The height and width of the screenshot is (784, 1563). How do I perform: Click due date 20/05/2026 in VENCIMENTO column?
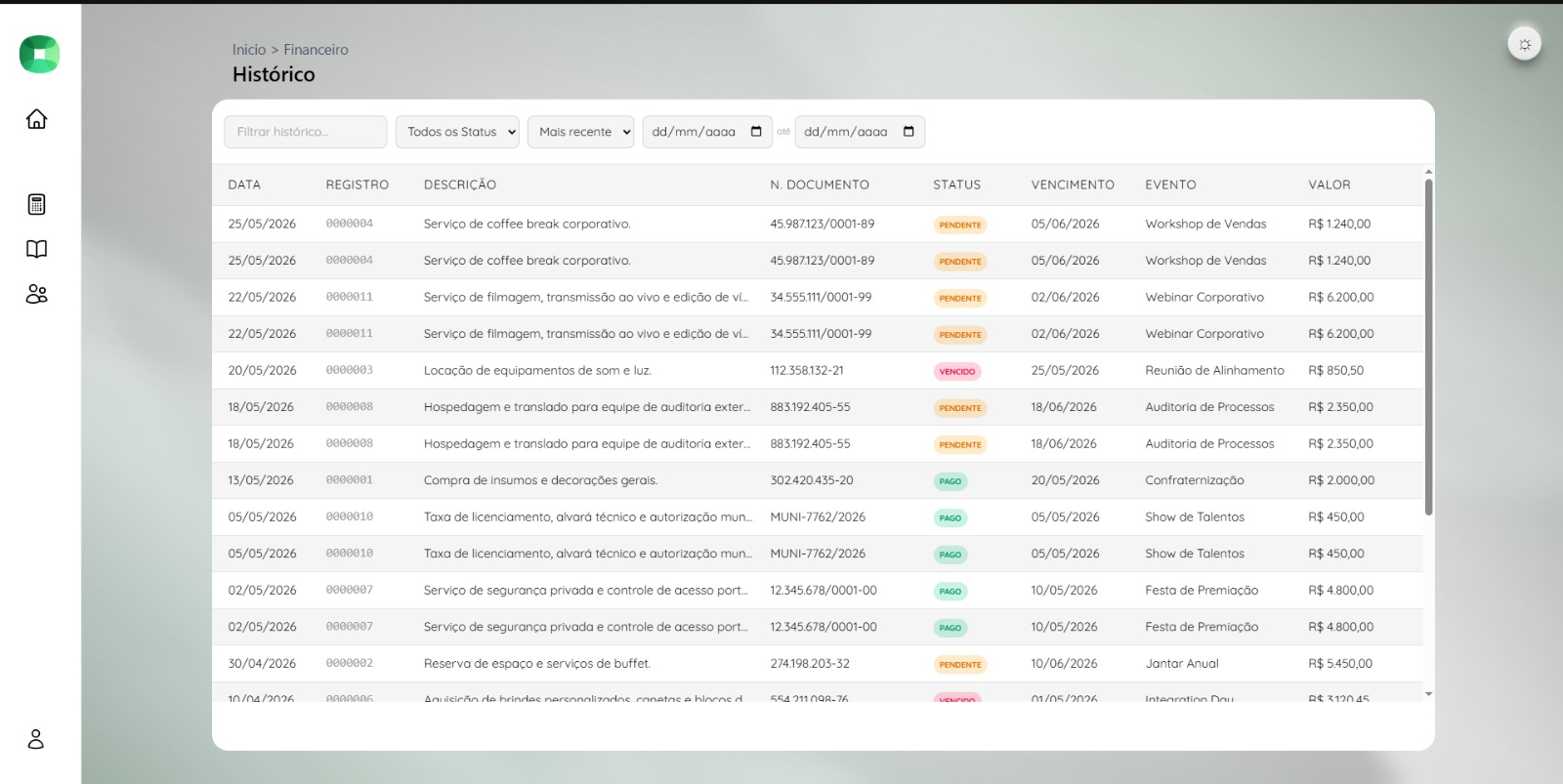(1065, 480)
